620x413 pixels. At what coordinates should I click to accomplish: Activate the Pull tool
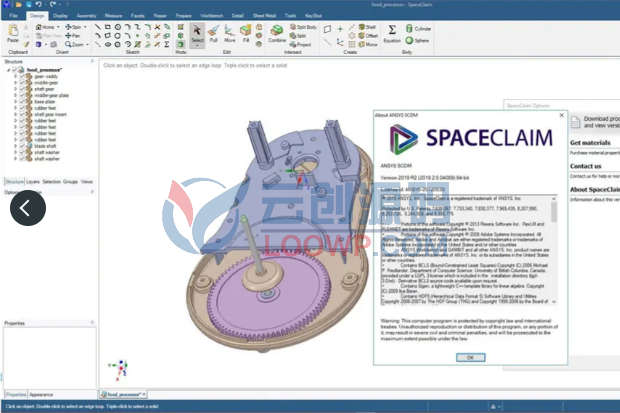point(214,34)
